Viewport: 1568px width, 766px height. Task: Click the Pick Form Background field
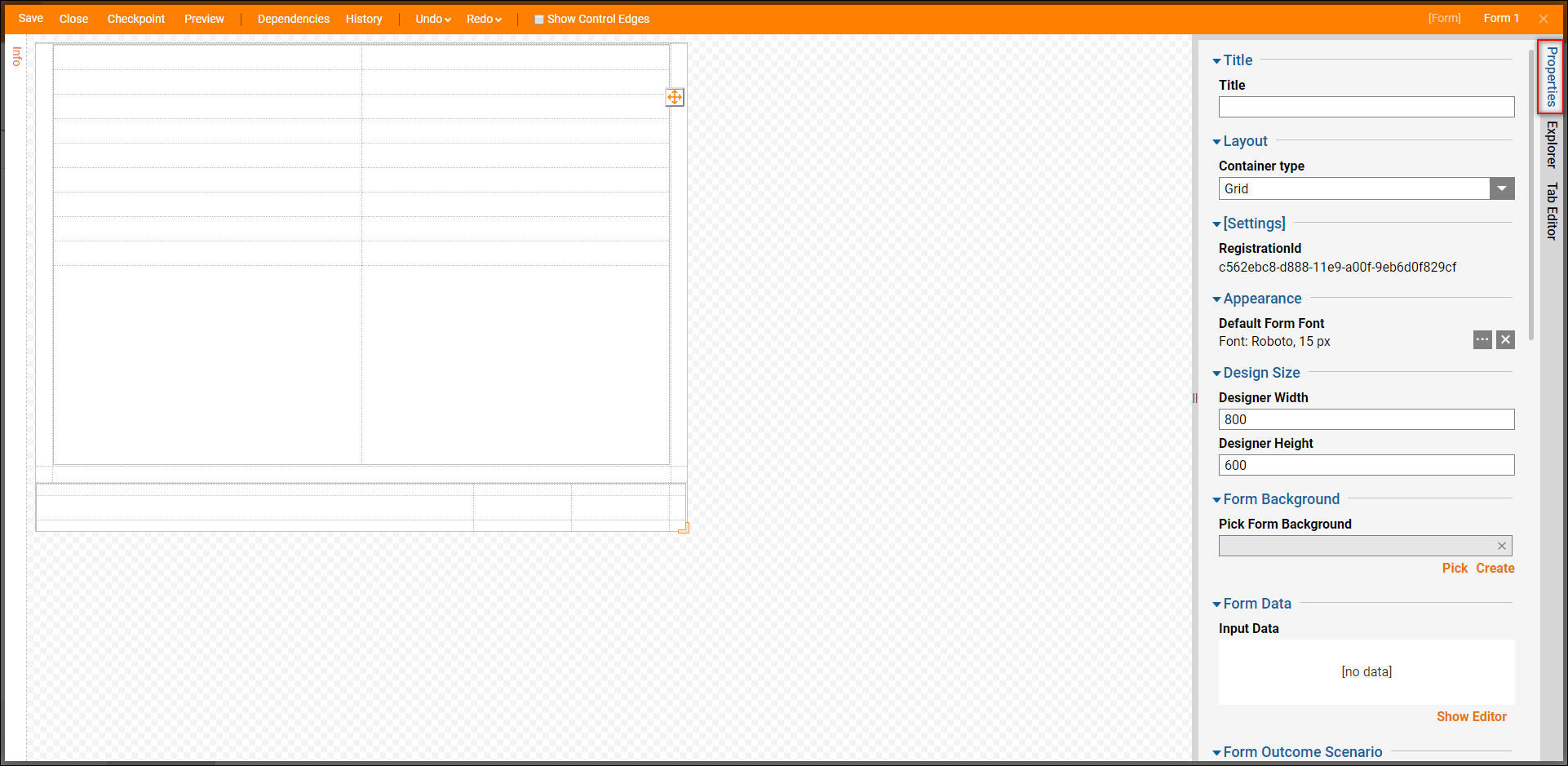tap(1366, 546)
